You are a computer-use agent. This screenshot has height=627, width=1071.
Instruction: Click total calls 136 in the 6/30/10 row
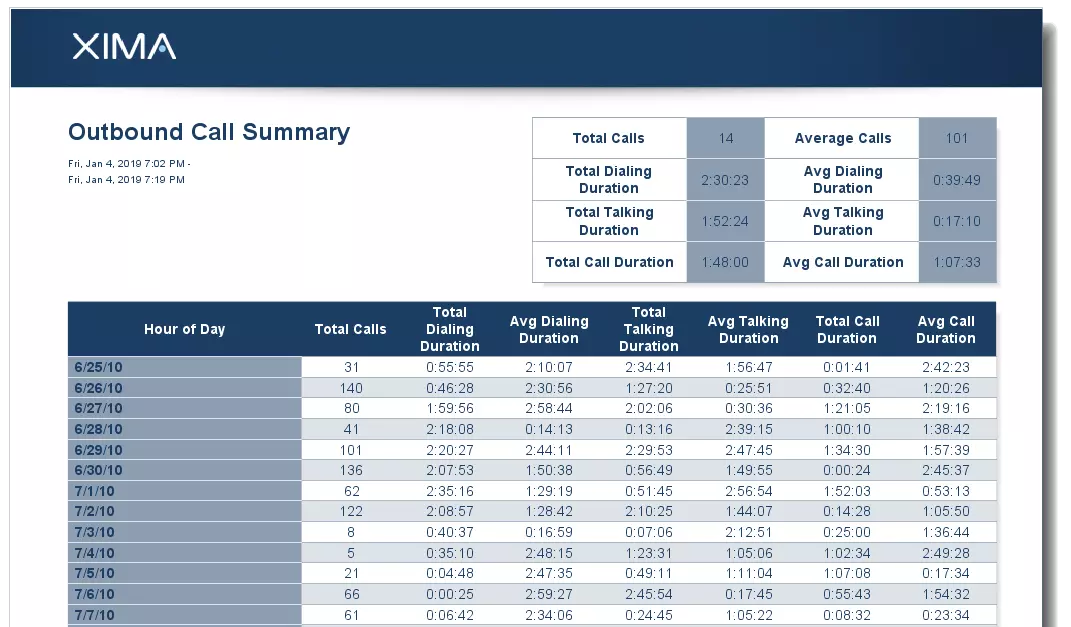point(351,471)
